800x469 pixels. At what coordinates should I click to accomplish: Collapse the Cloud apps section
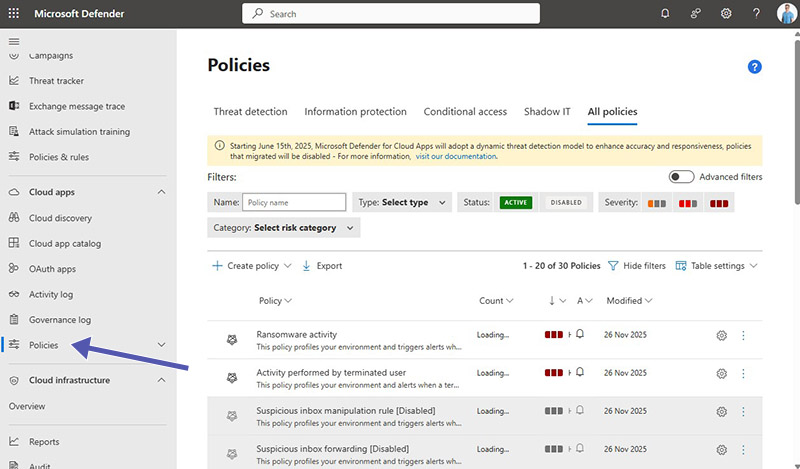click(x=161, y=192)
